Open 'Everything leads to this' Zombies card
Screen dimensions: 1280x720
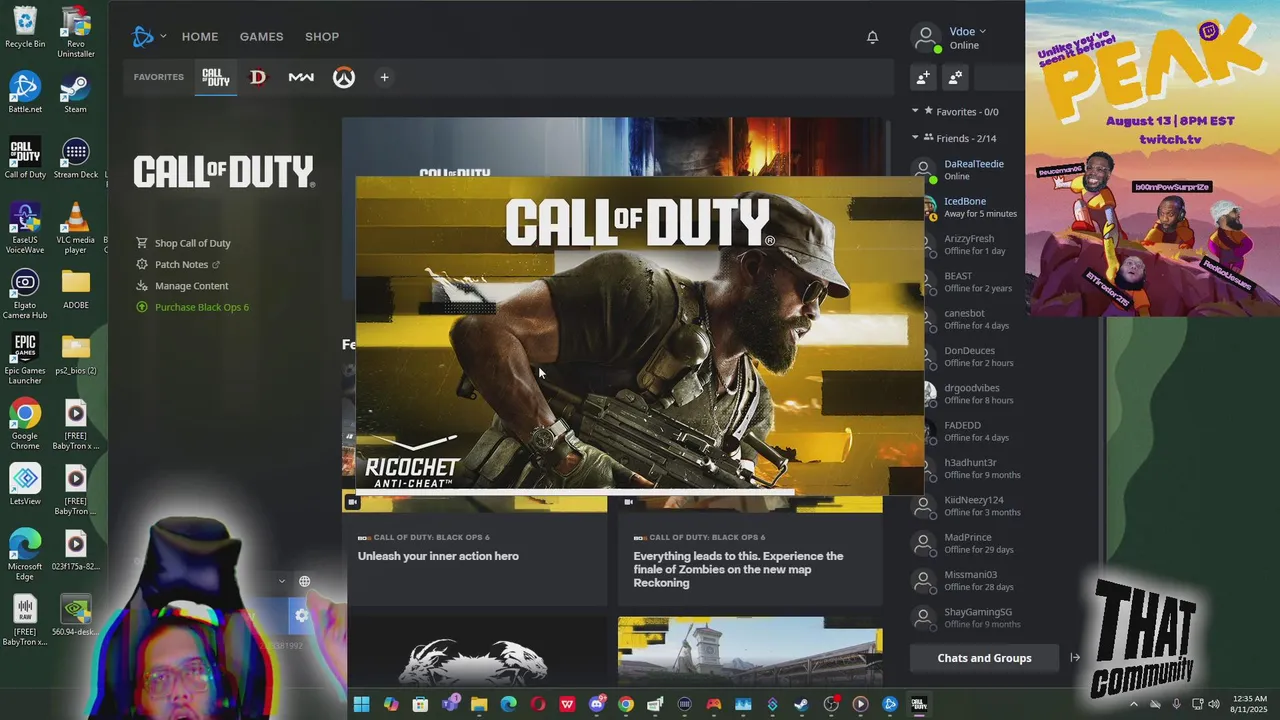coord(750,550)
